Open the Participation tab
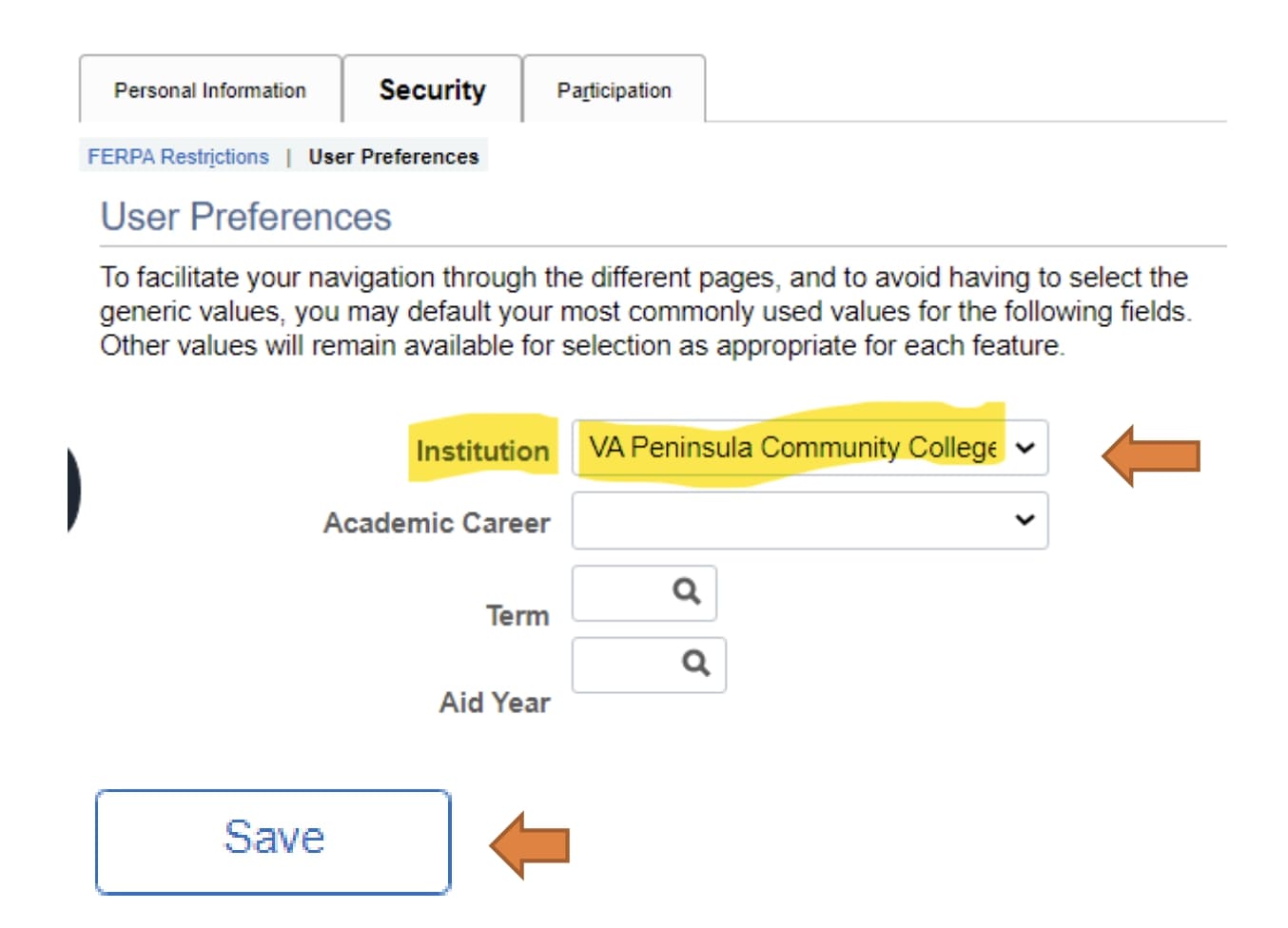The image size is (1288, 928). (x=614, y=90)
